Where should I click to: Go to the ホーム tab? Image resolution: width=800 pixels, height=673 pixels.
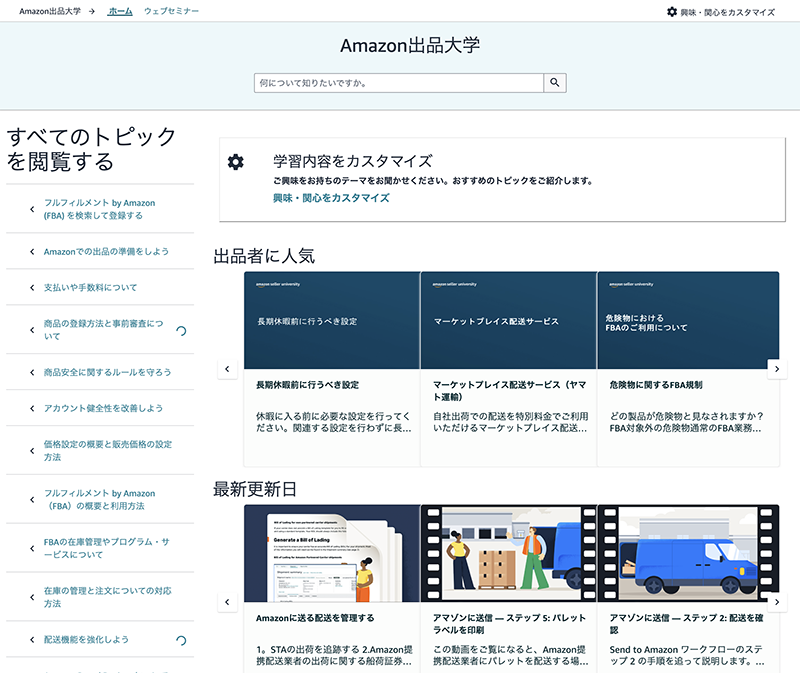click(x=120, y=11)
